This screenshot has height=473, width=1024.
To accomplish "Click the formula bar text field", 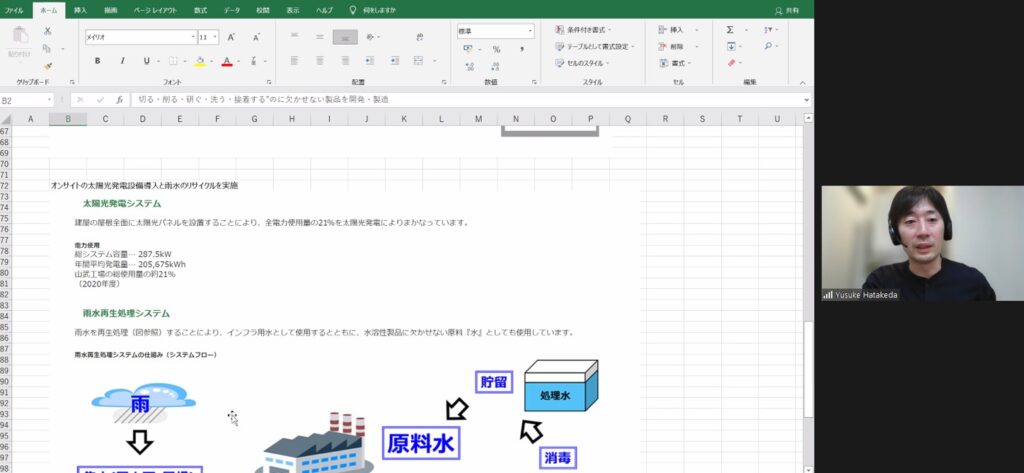I will [x=467, y=100].
